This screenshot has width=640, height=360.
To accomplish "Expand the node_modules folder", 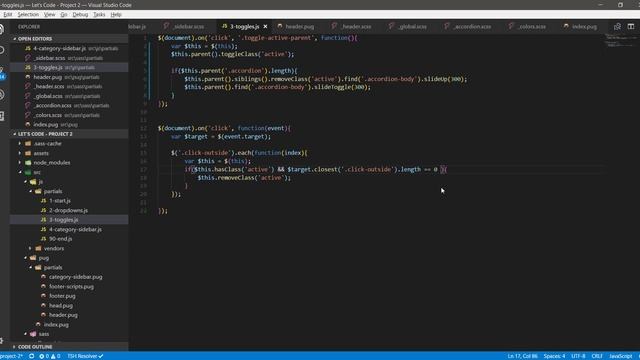I will (x=51, y=162).
